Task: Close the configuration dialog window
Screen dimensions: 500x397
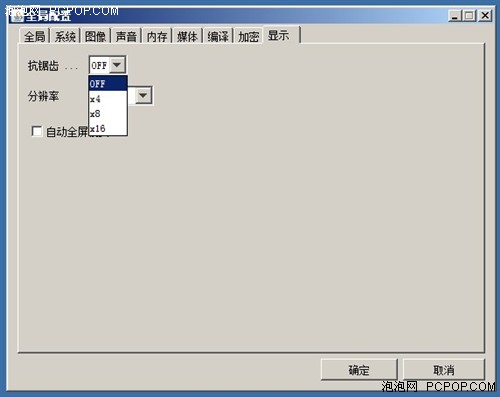Action: [x=485, y=15]
